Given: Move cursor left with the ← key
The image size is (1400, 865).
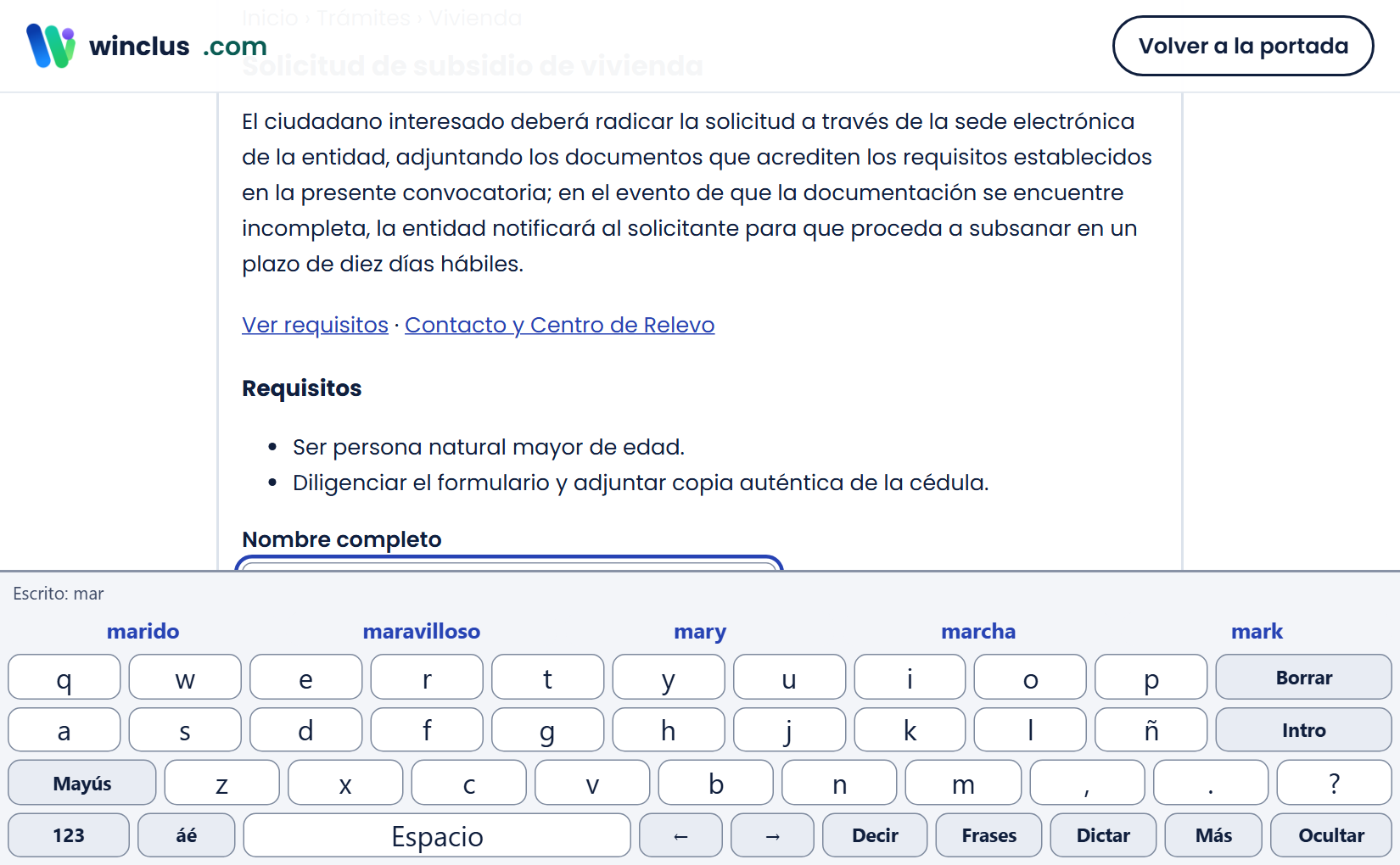Looking at the screenshot, I should (x=680, y=835).
